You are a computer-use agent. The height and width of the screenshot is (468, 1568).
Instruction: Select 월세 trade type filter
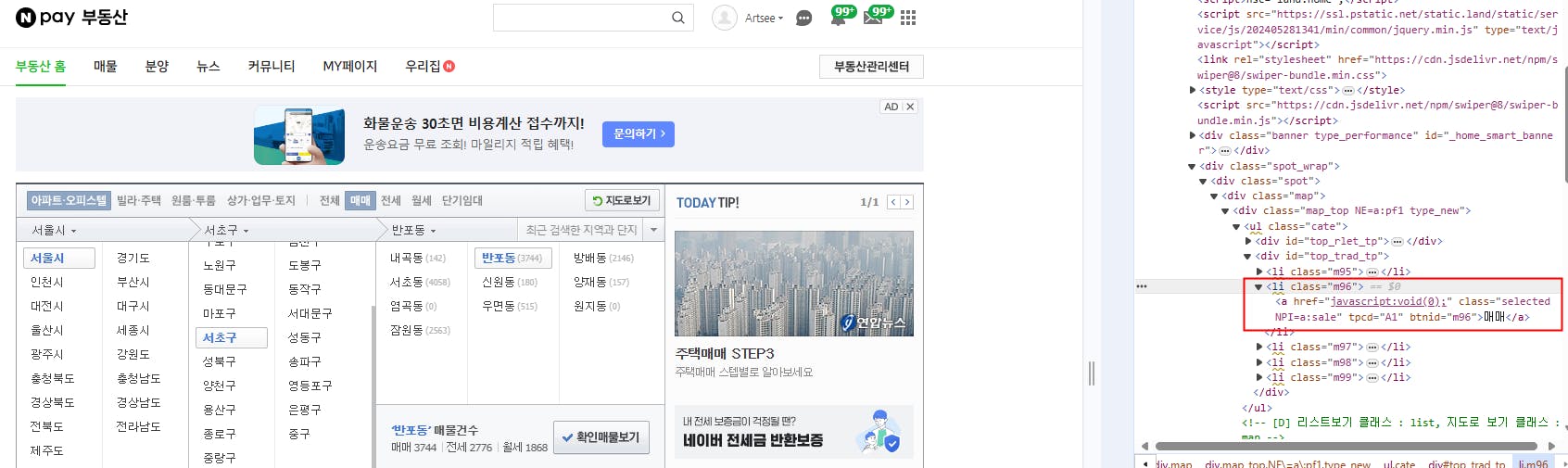(x=422, y=200)
